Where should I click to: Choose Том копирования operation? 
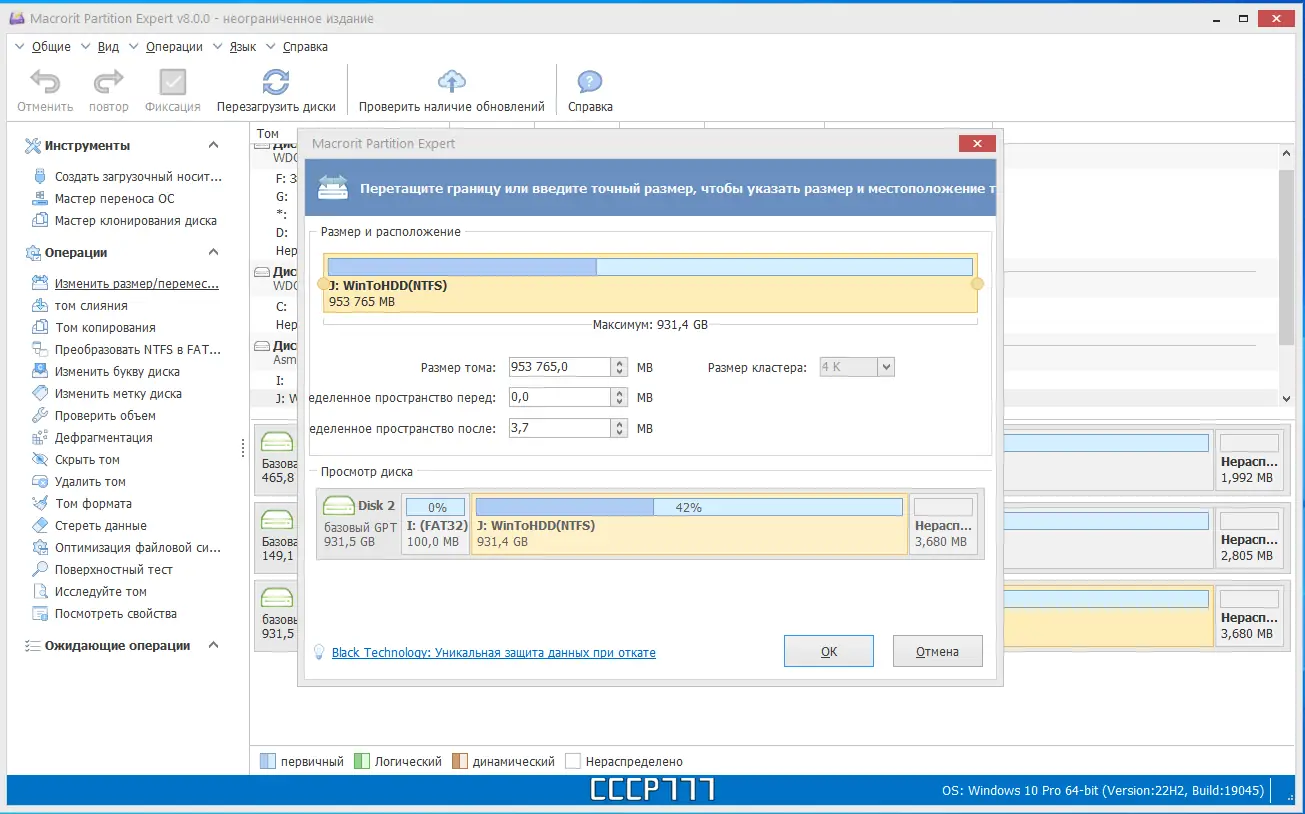105,328
